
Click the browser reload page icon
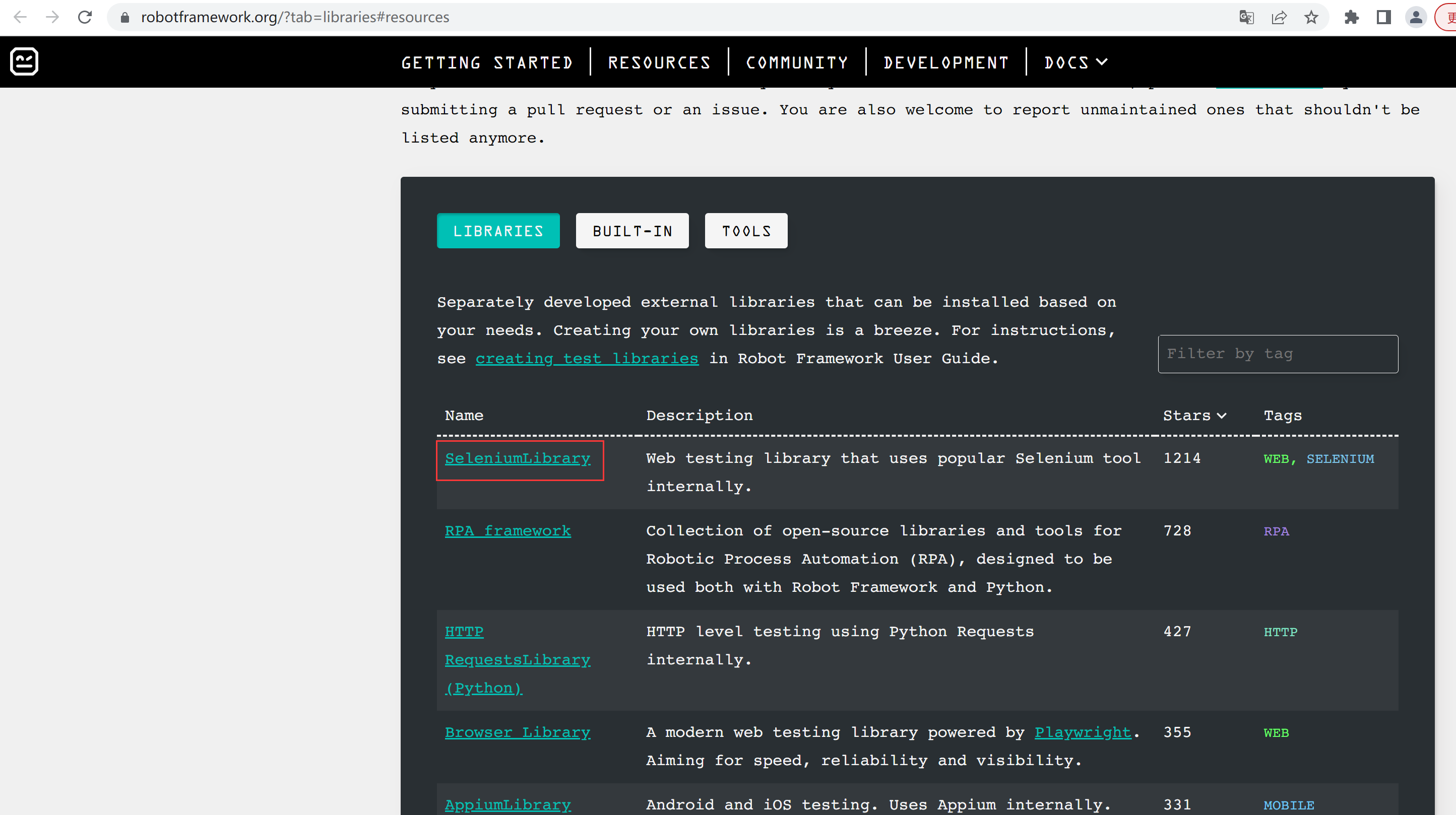85,17
